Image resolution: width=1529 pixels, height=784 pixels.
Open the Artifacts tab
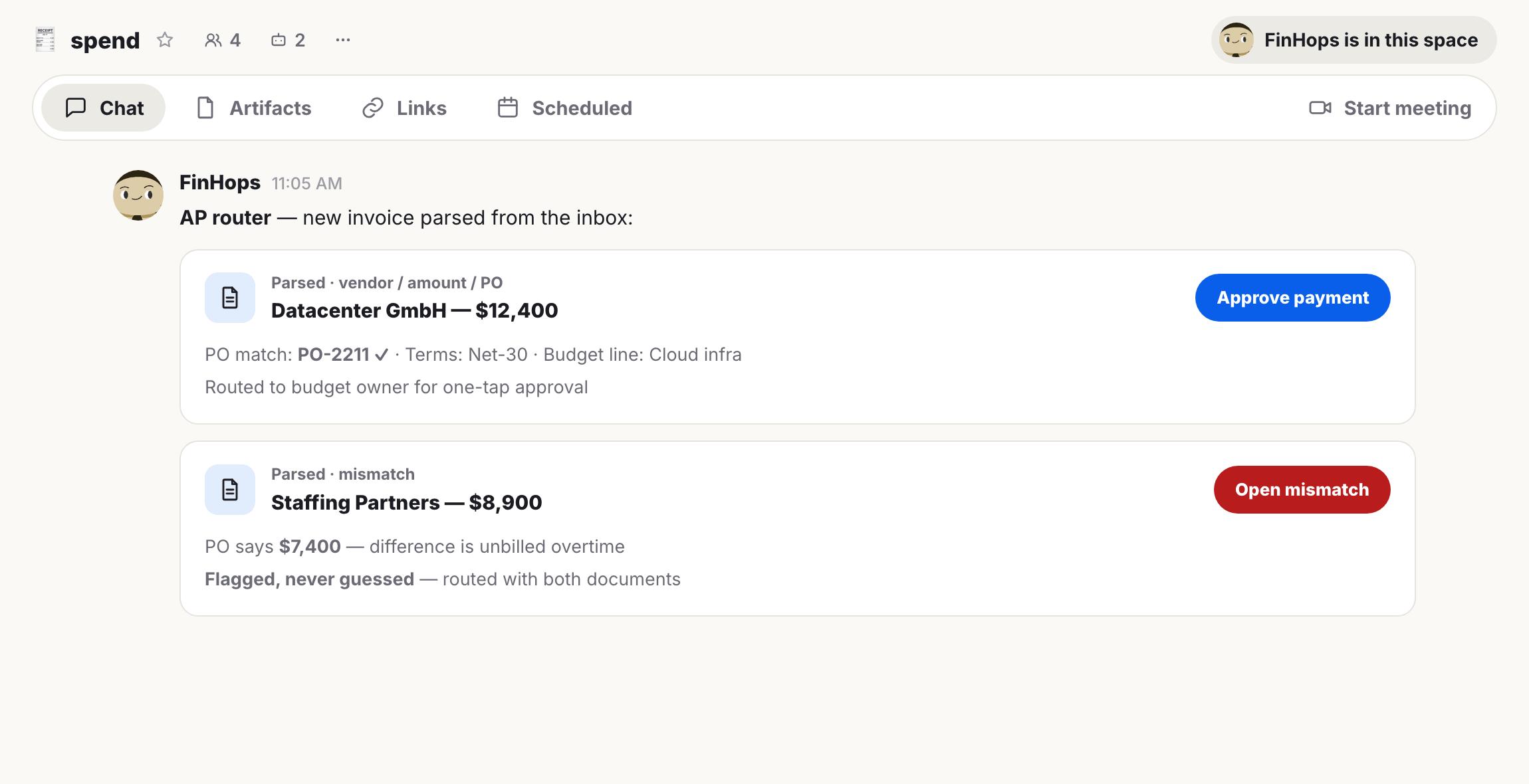coord(254,108)
